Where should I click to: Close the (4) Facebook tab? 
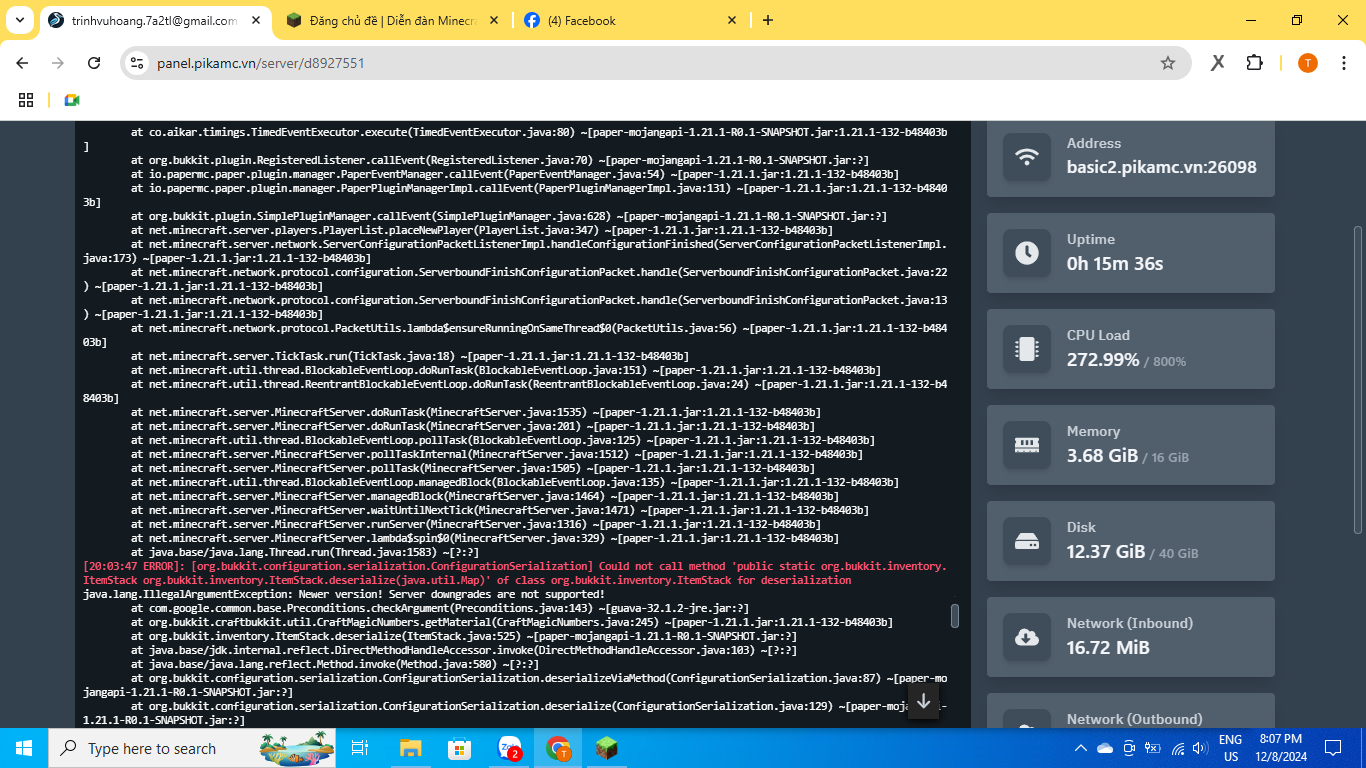click(731, 20)
